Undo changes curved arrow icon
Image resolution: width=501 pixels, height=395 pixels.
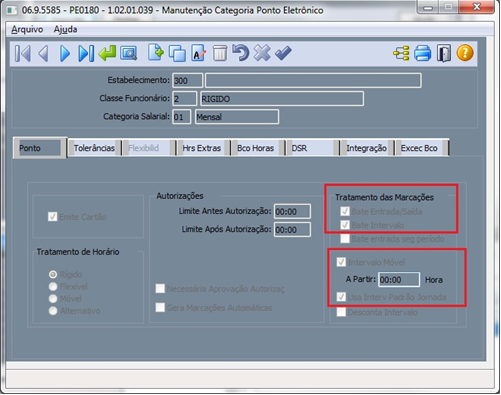click(240, 53)
